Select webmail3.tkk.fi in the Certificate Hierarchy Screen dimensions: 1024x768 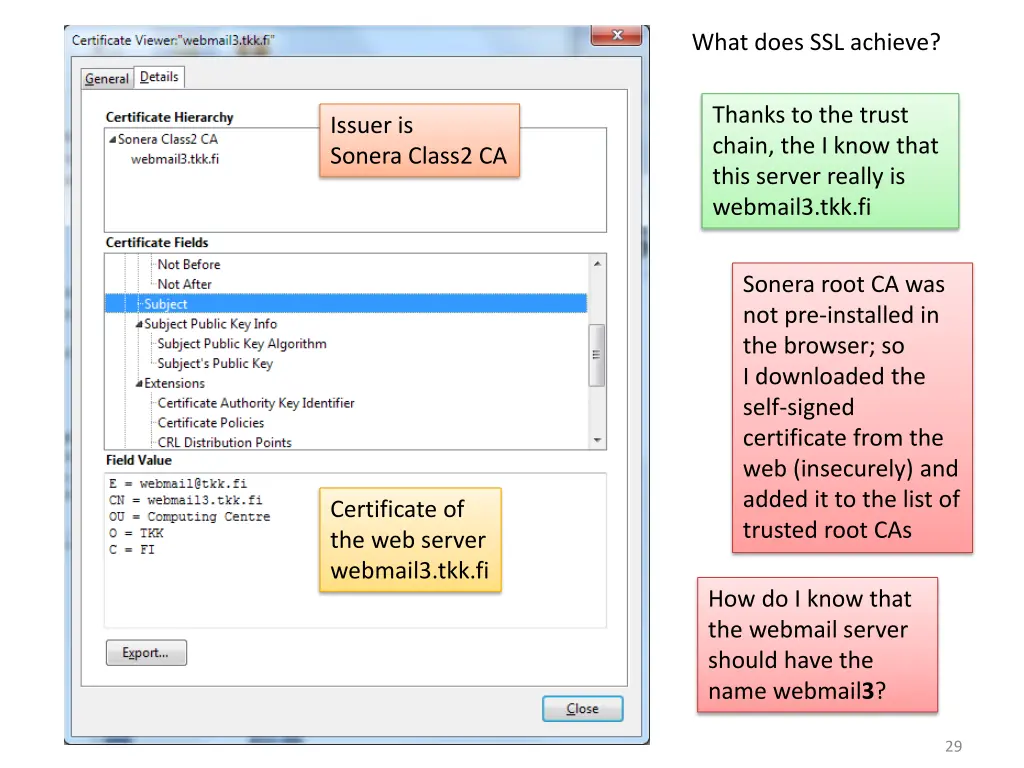[x=175, y=159]
